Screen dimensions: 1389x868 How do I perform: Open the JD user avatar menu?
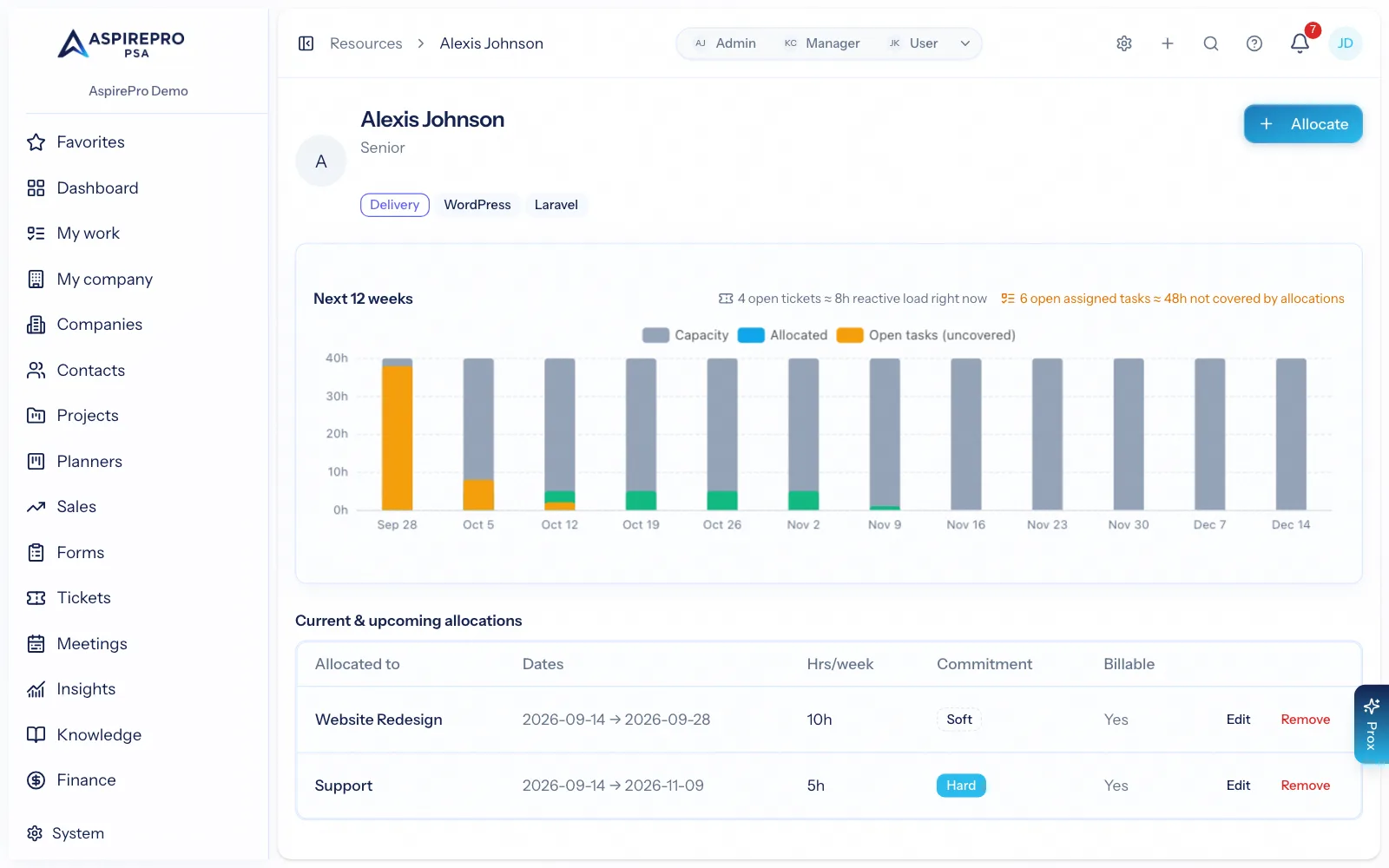(x=1345, y=43)
